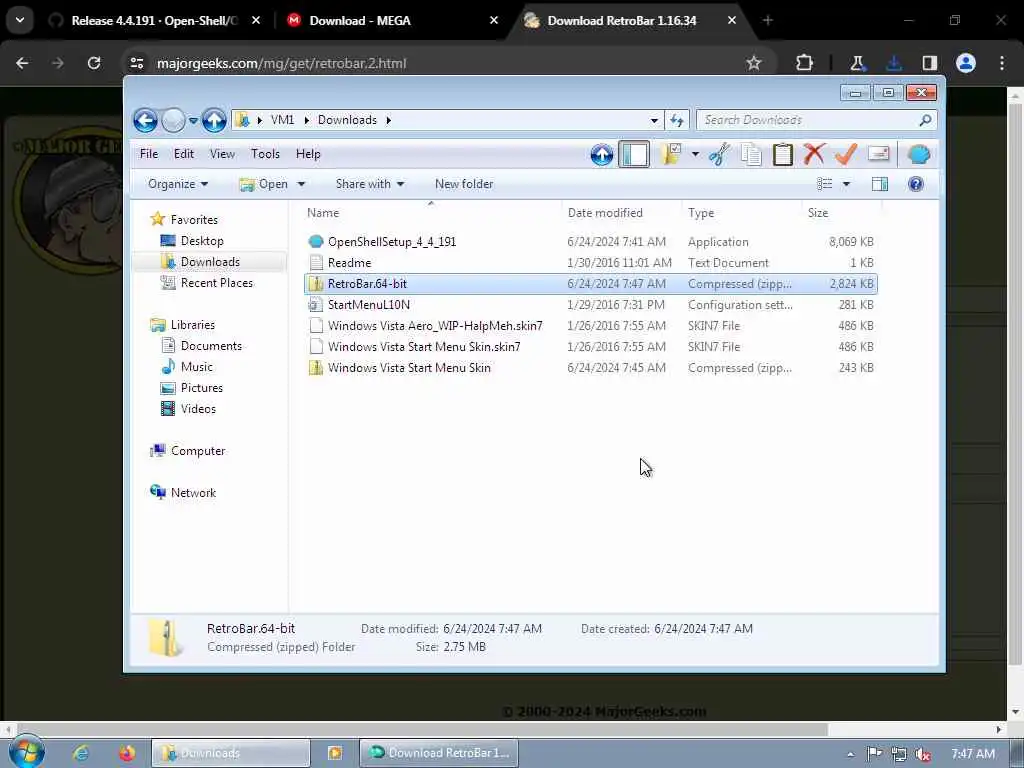Open the folder options toolbar dropdown arrow
The height and width of the screenshot is (768, 1024).
[695, 155]
